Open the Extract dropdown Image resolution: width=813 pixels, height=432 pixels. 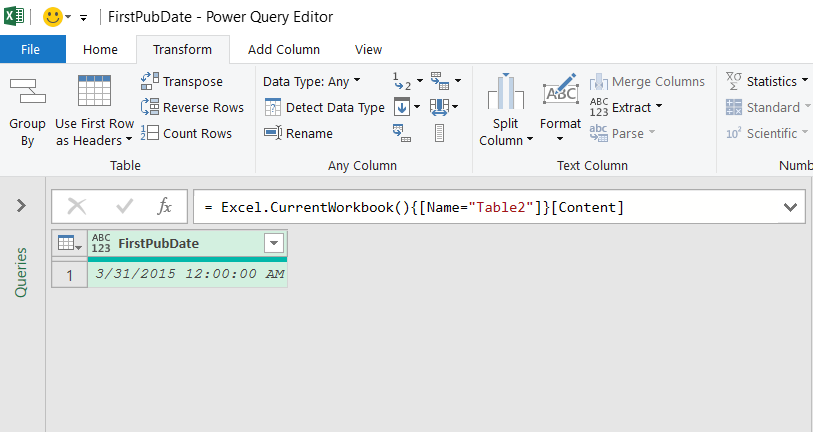[x=626, y=107]
